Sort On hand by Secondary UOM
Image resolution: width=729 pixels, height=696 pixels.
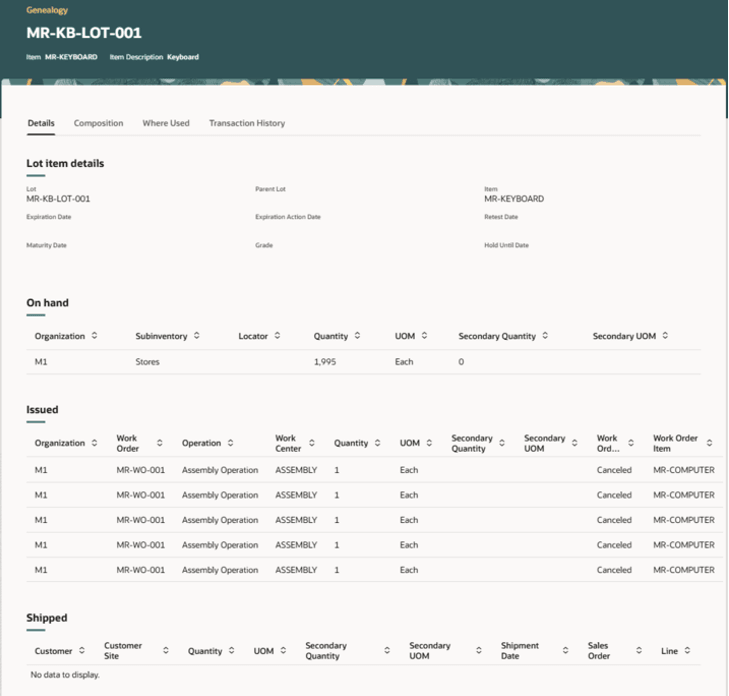coord(665,336)
